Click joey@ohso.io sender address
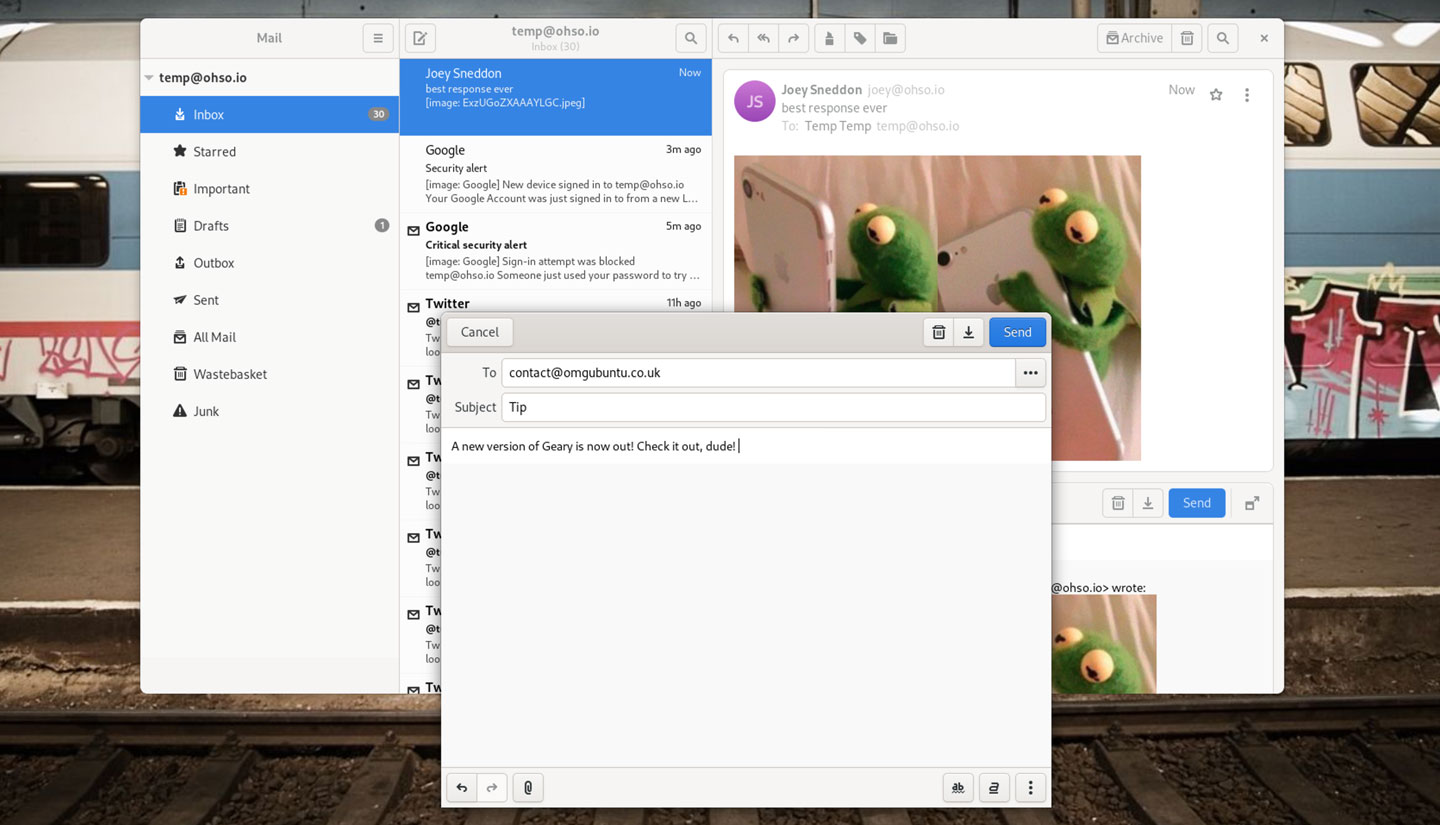Image resolution: width=1440 pixels, height=825 pixels. 906,90
